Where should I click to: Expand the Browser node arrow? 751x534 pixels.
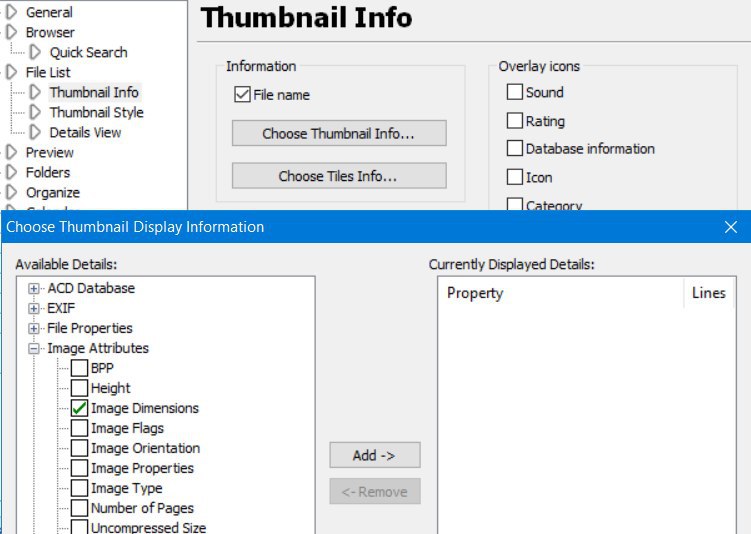click(11, 32)
